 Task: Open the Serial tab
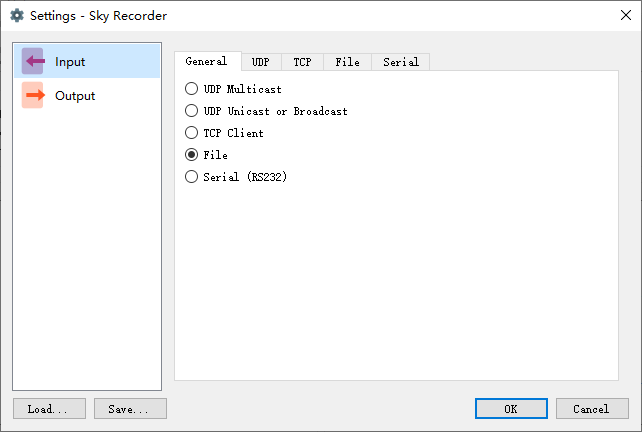(400, 62)
